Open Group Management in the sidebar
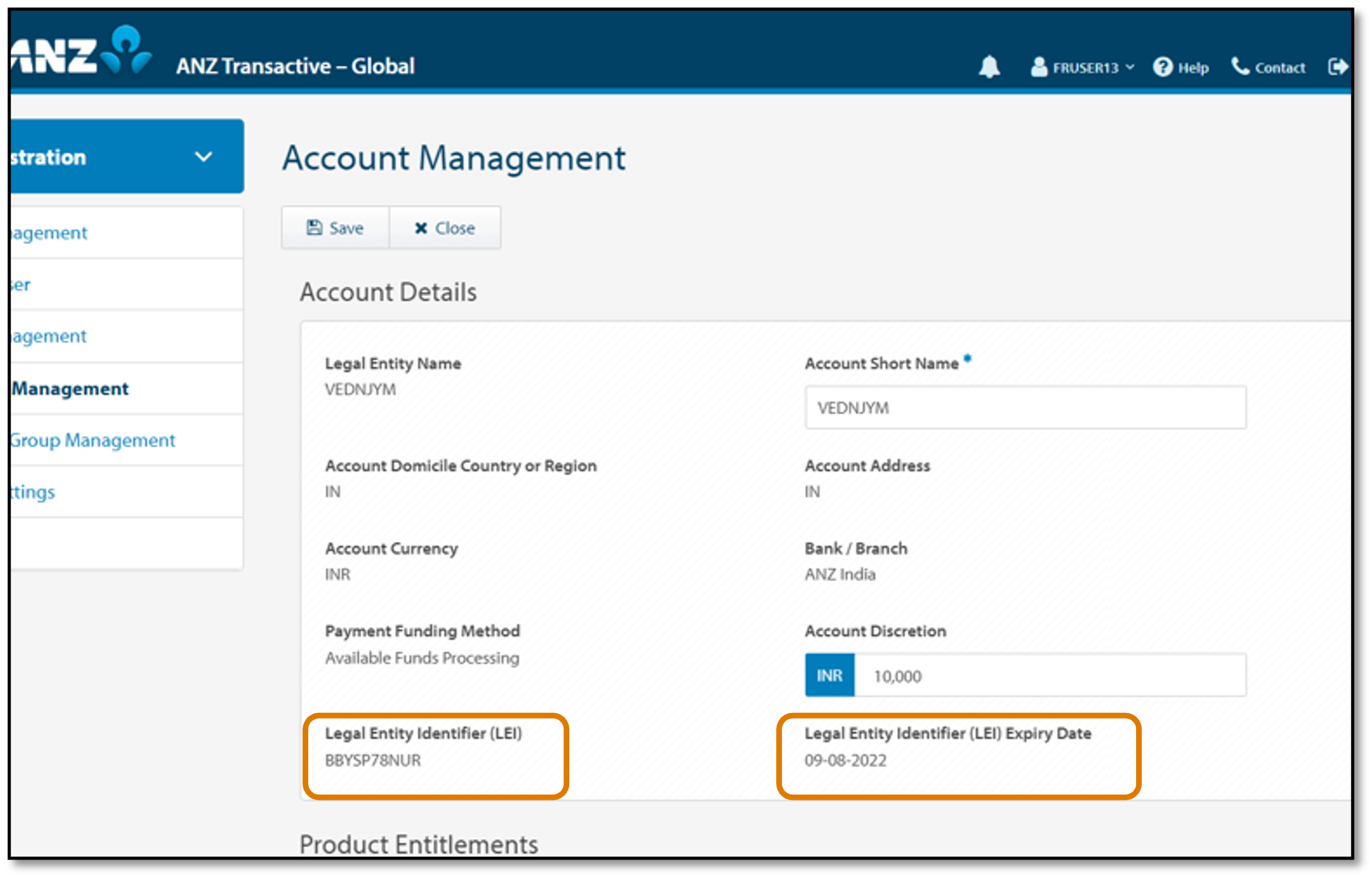Viewport: 1372px width, 879px height. [x=92, y=440]
